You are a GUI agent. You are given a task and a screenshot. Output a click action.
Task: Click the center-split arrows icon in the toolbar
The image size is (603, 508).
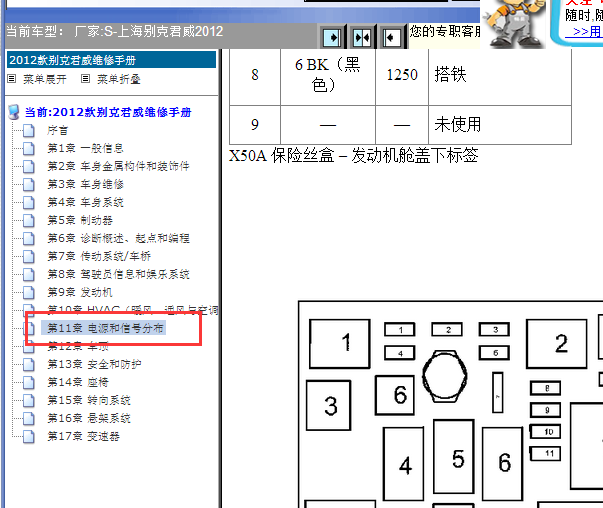click(362, 37)
